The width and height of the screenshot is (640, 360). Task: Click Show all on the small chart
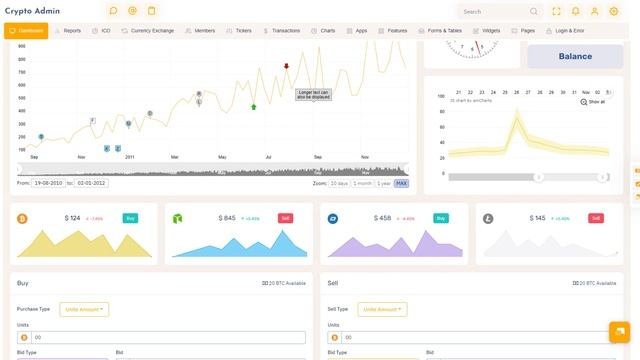point(593,102)
